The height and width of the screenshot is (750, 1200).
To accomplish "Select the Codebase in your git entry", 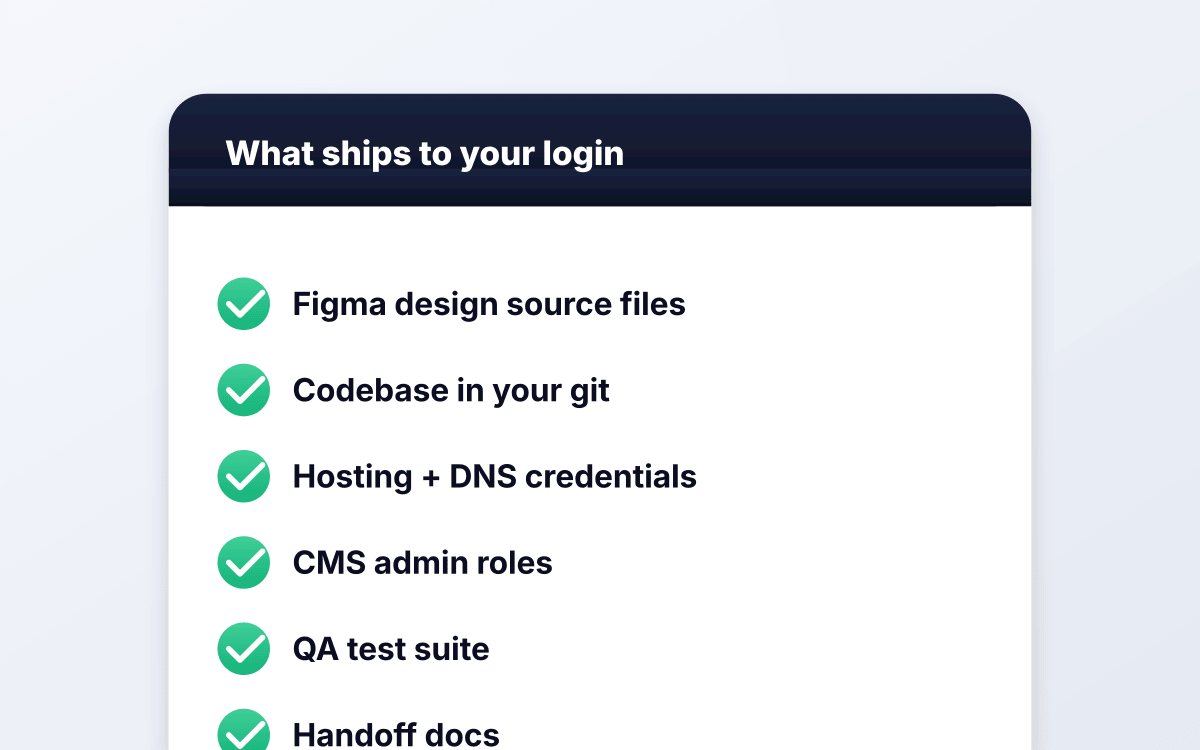I will tap(451, 390).
